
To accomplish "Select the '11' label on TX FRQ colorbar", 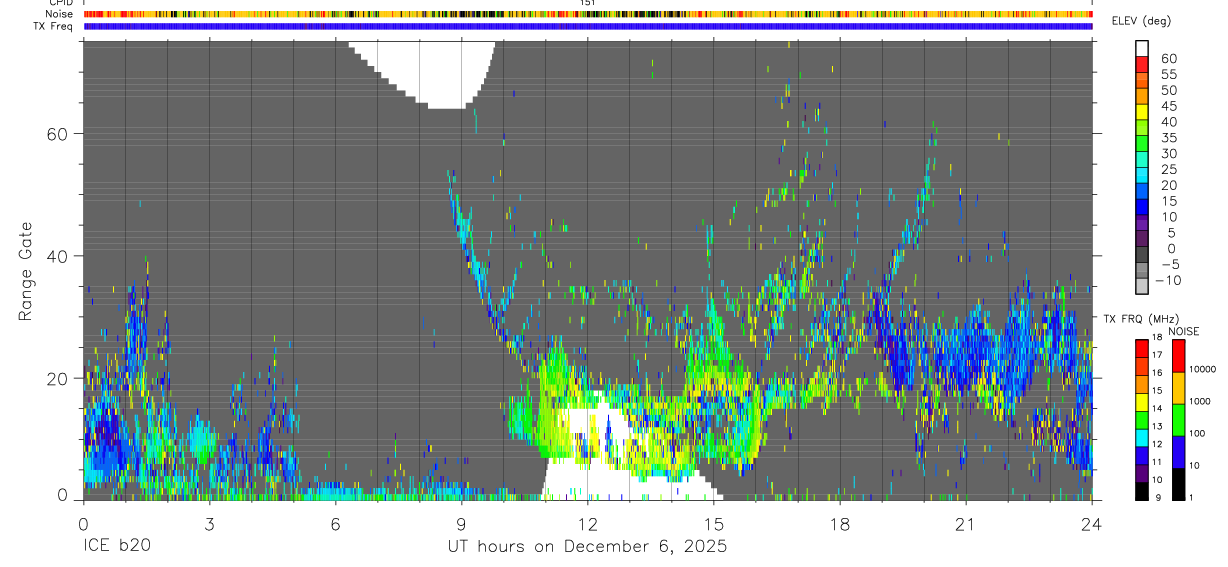I will (1156, 463).
